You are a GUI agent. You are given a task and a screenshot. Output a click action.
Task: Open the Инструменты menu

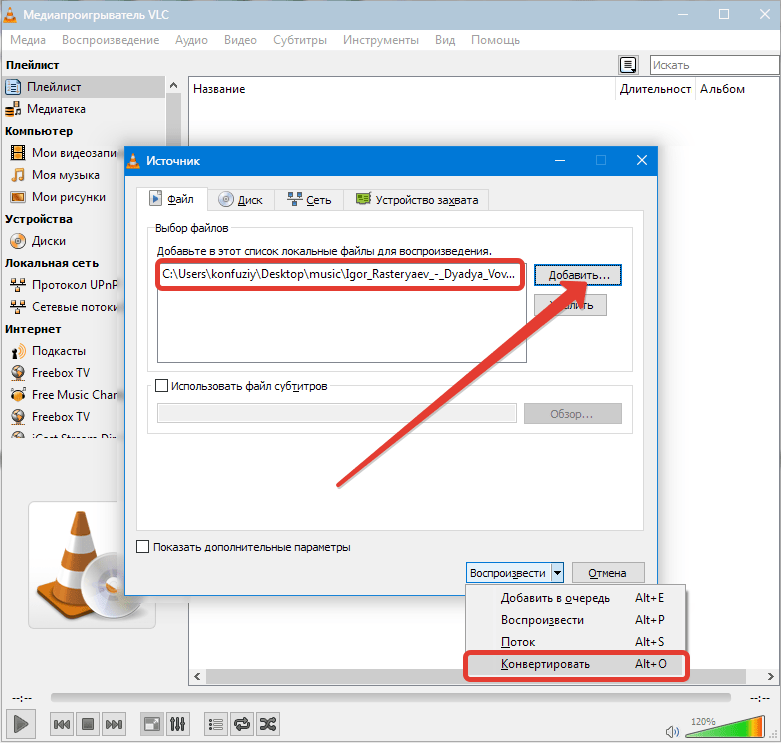point(381,40)
